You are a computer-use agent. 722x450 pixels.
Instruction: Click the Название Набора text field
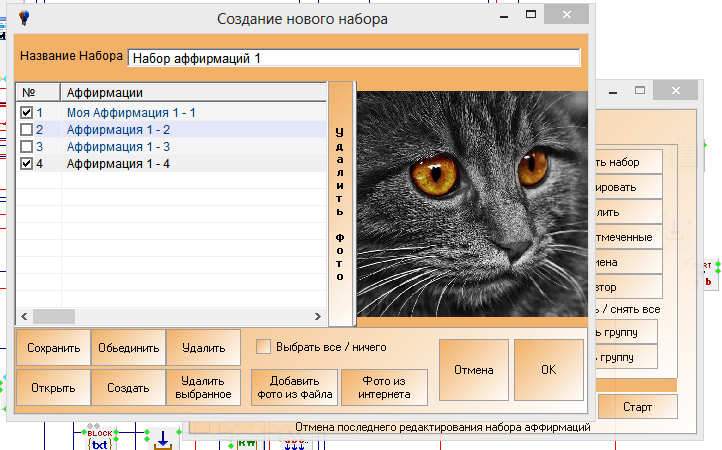coord(354,58)
